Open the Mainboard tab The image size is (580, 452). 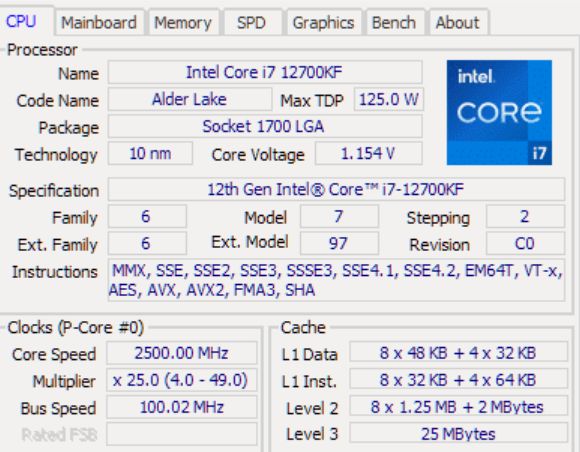(x=99, y=23)
